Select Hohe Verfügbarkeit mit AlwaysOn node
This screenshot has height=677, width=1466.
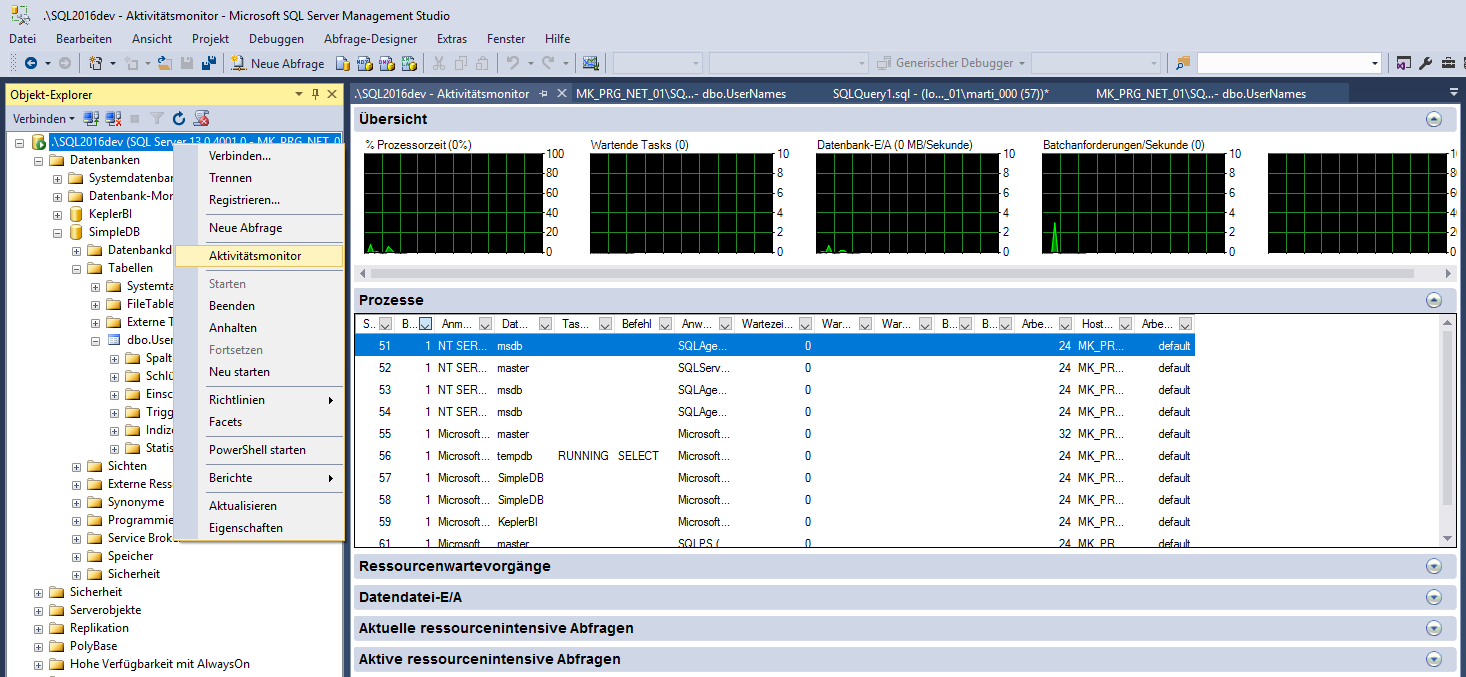(159, 664)
